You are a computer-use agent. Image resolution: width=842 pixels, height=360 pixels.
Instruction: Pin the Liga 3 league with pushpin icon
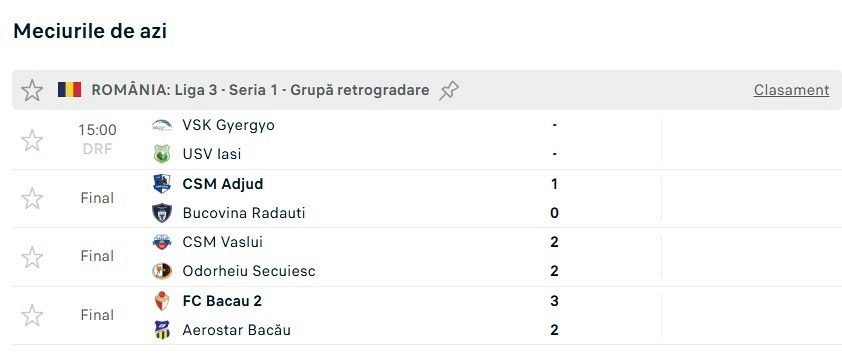(449, 90)
